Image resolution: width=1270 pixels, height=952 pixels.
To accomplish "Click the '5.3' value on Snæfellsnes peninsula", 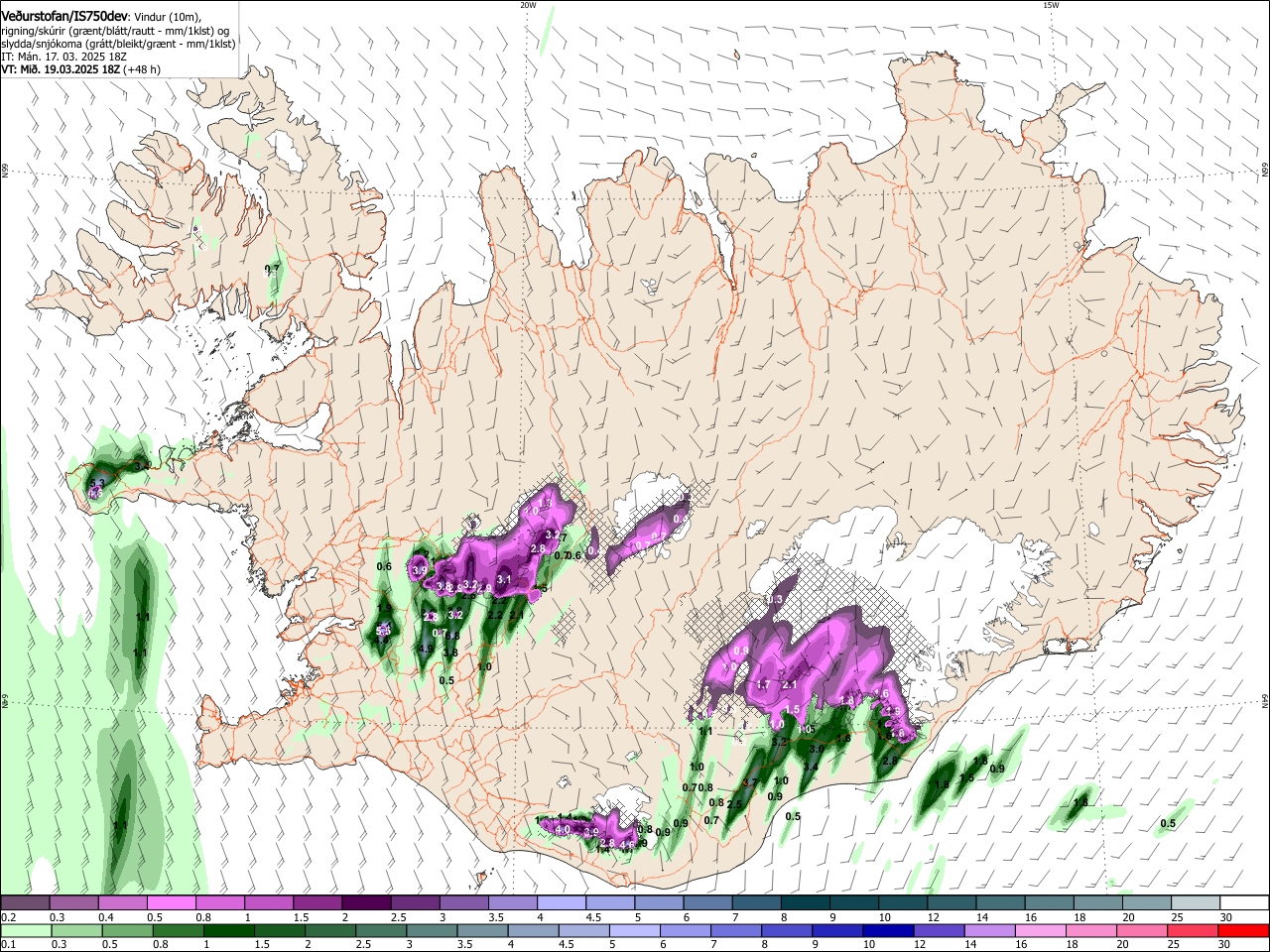I will point(96,484).
